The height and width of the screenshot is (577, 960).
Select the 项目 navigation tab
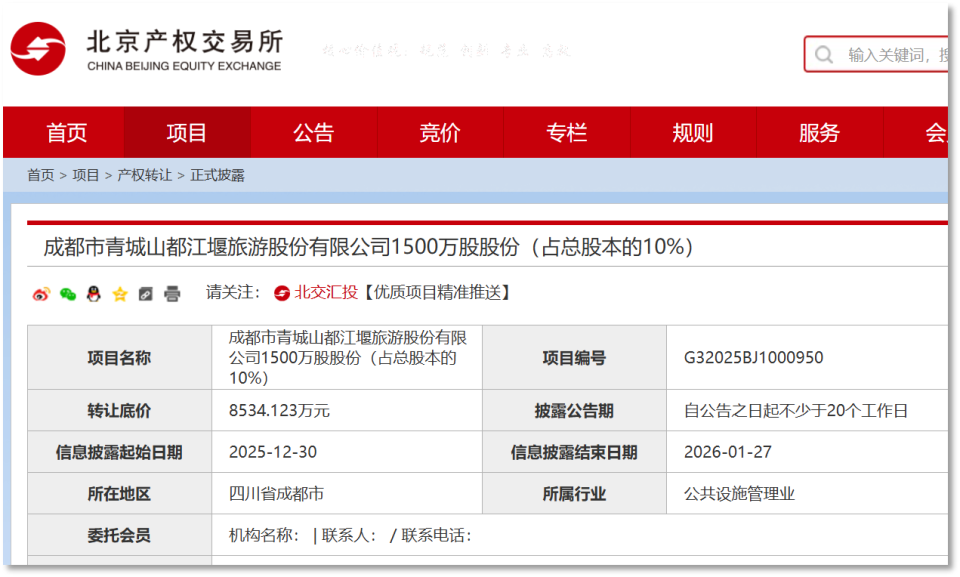187,131
